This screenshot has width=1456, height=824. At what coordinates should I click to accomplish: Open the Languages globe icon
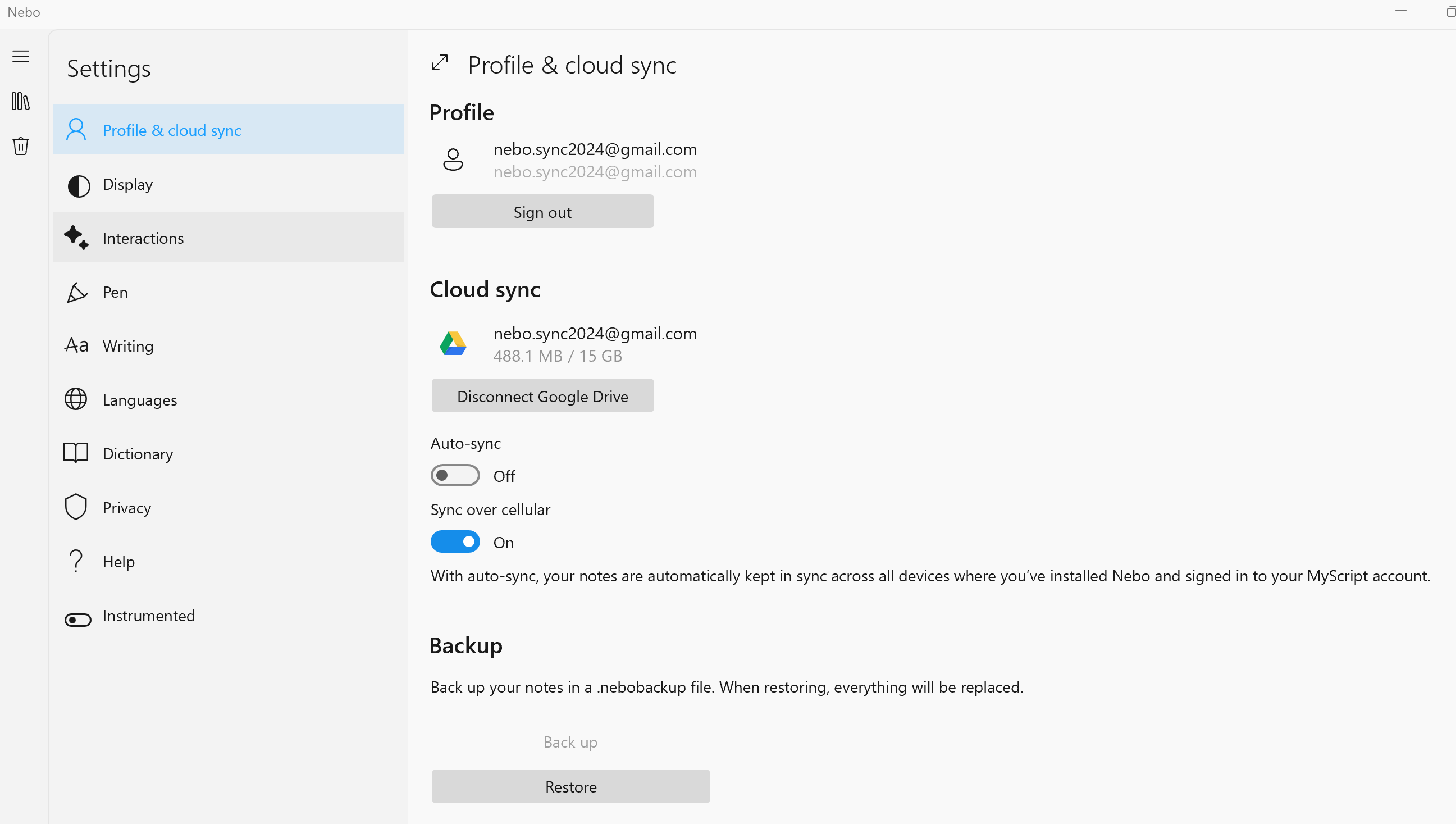click(x=76, y=399)
